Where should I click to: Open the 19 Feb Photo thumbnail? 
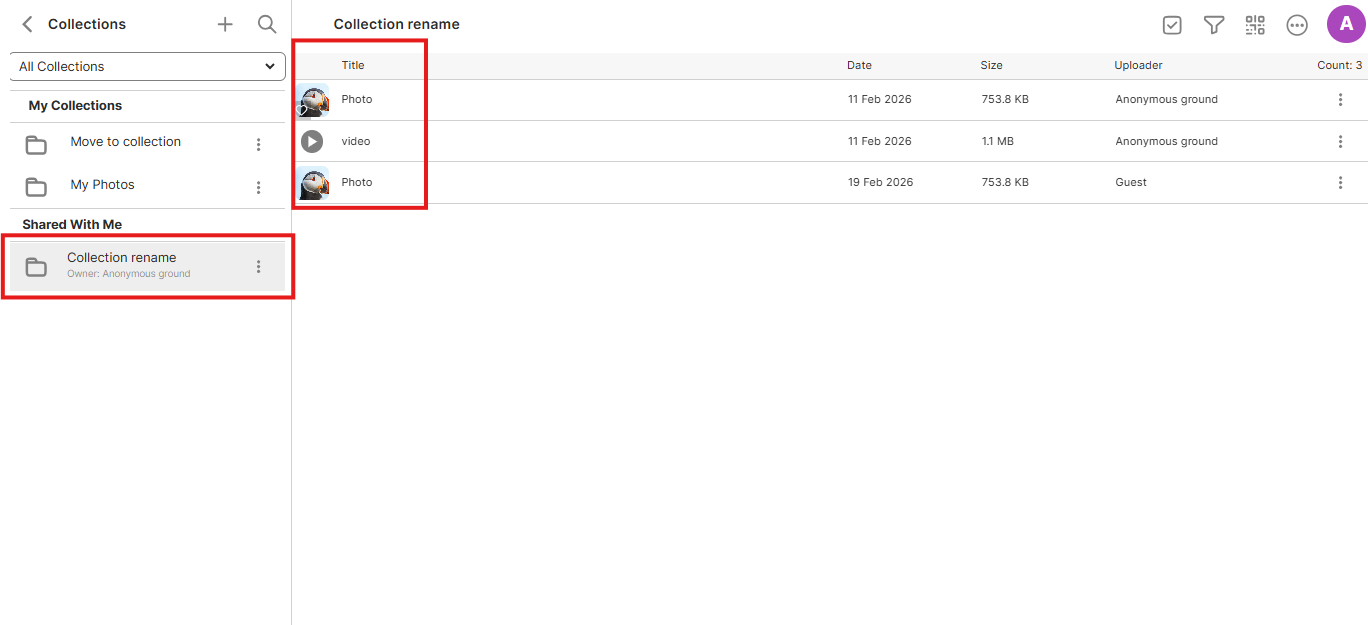tap(314, 183)
